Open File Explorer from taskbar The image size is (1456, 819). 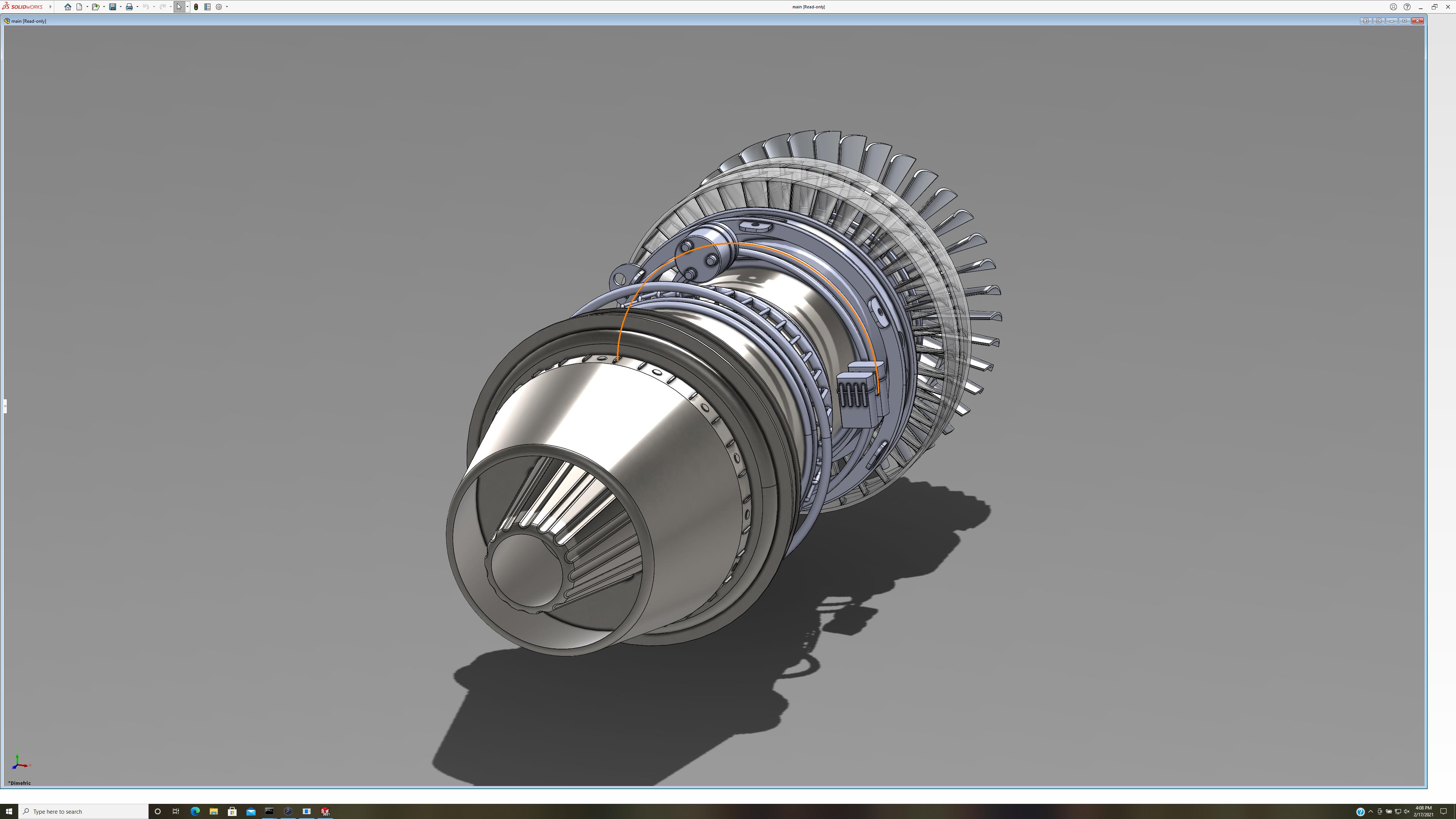click(x=213, y=812)
